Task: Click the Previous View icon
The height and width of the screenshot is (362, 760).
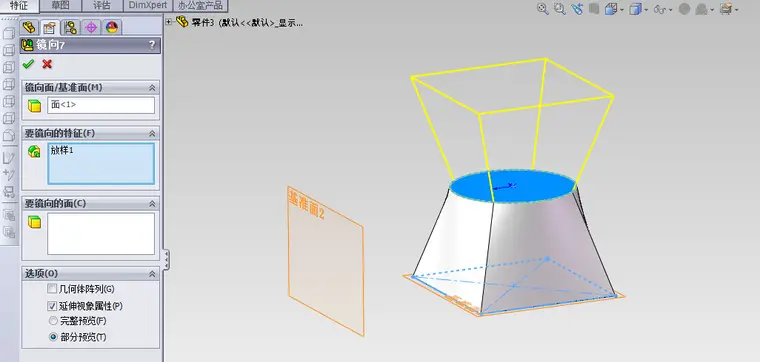Action: [577, 9]
